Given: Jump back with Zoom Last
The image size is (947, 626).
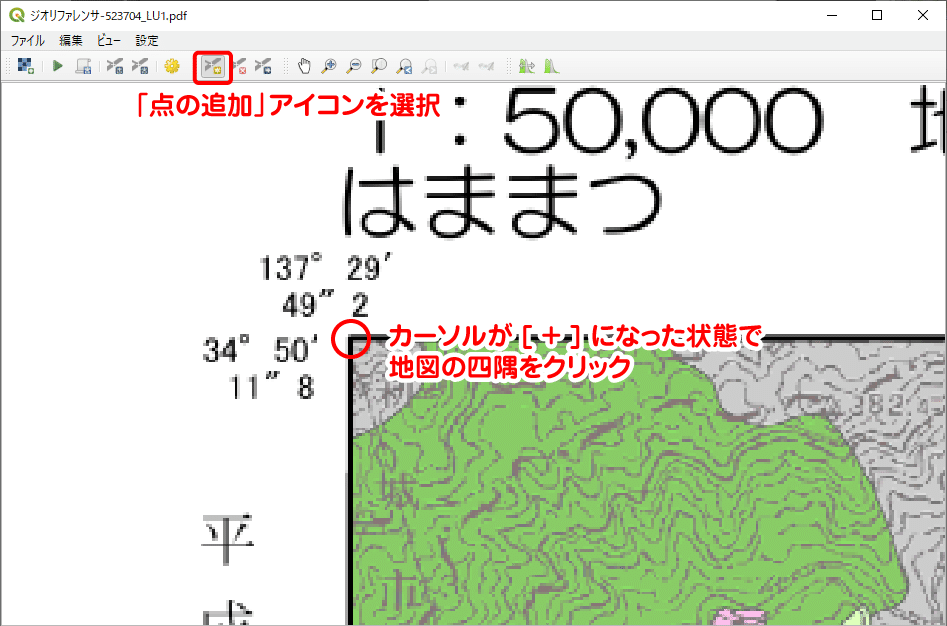Looking at the screenshot, I should (x=402, y=66).
